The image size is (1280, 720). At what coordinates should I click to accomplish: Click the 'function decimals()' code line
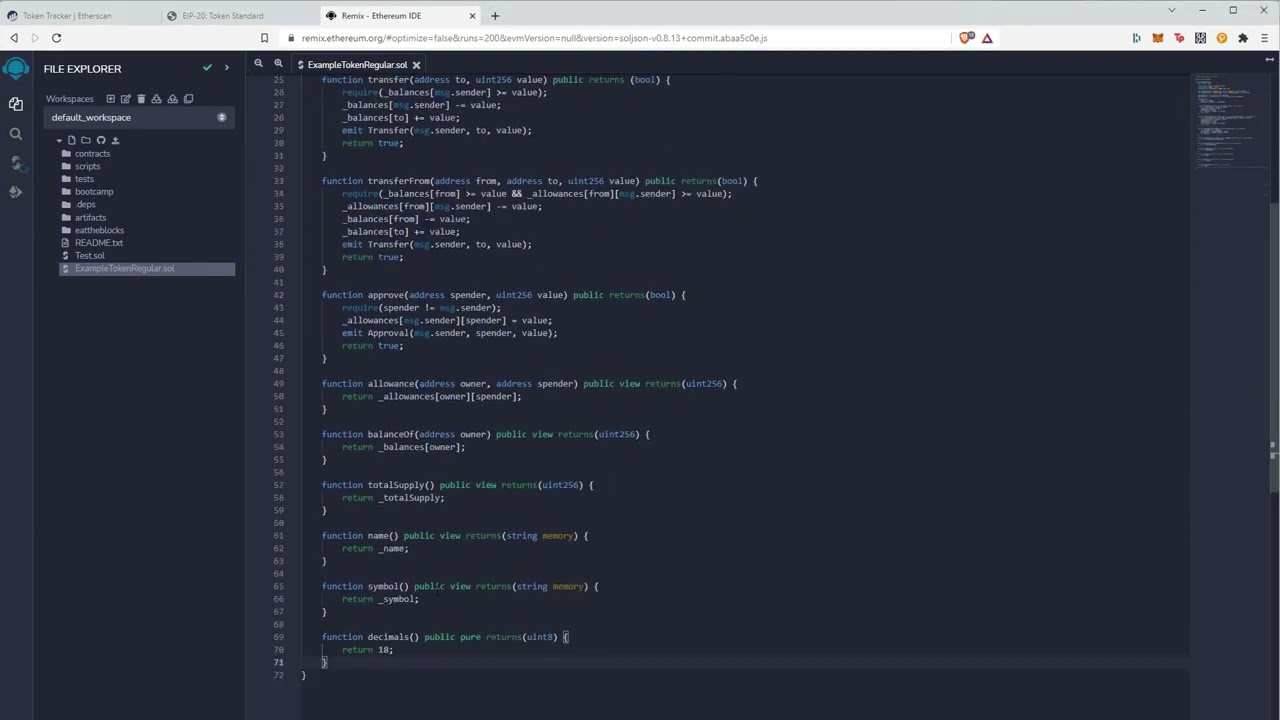click(x=445, y=637)
